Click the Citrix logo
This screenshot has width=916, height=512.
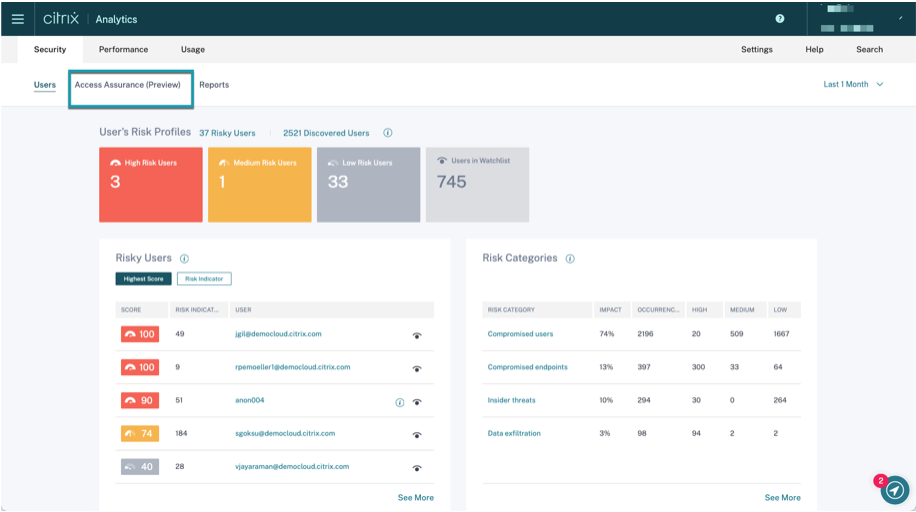click(61, 19)
